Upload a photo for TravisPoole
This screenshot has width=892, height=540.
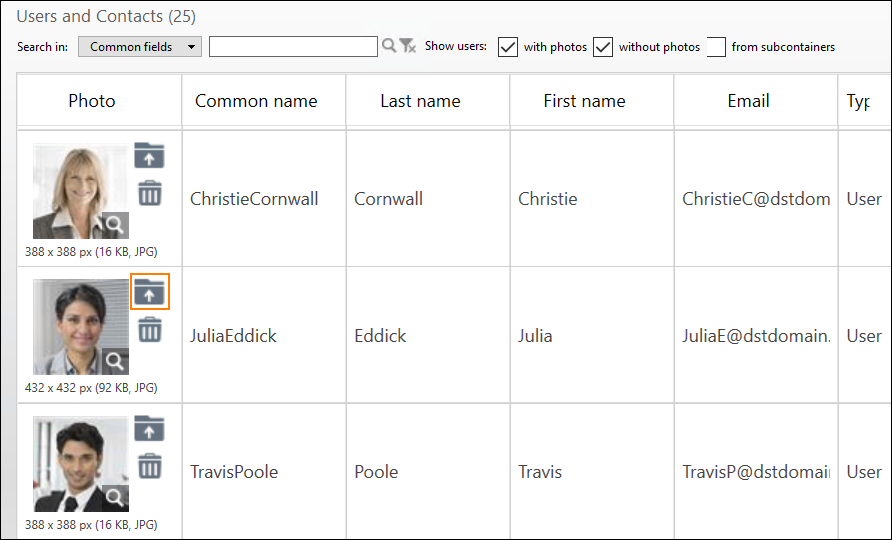point(149,429)
